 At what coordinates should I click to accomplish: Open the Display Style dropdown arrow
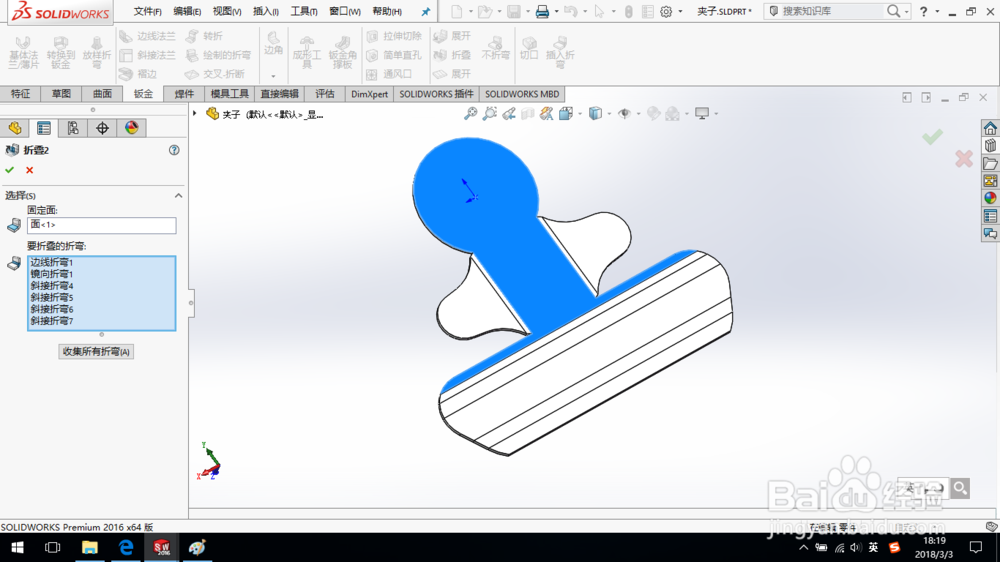[x=609, y=114]
